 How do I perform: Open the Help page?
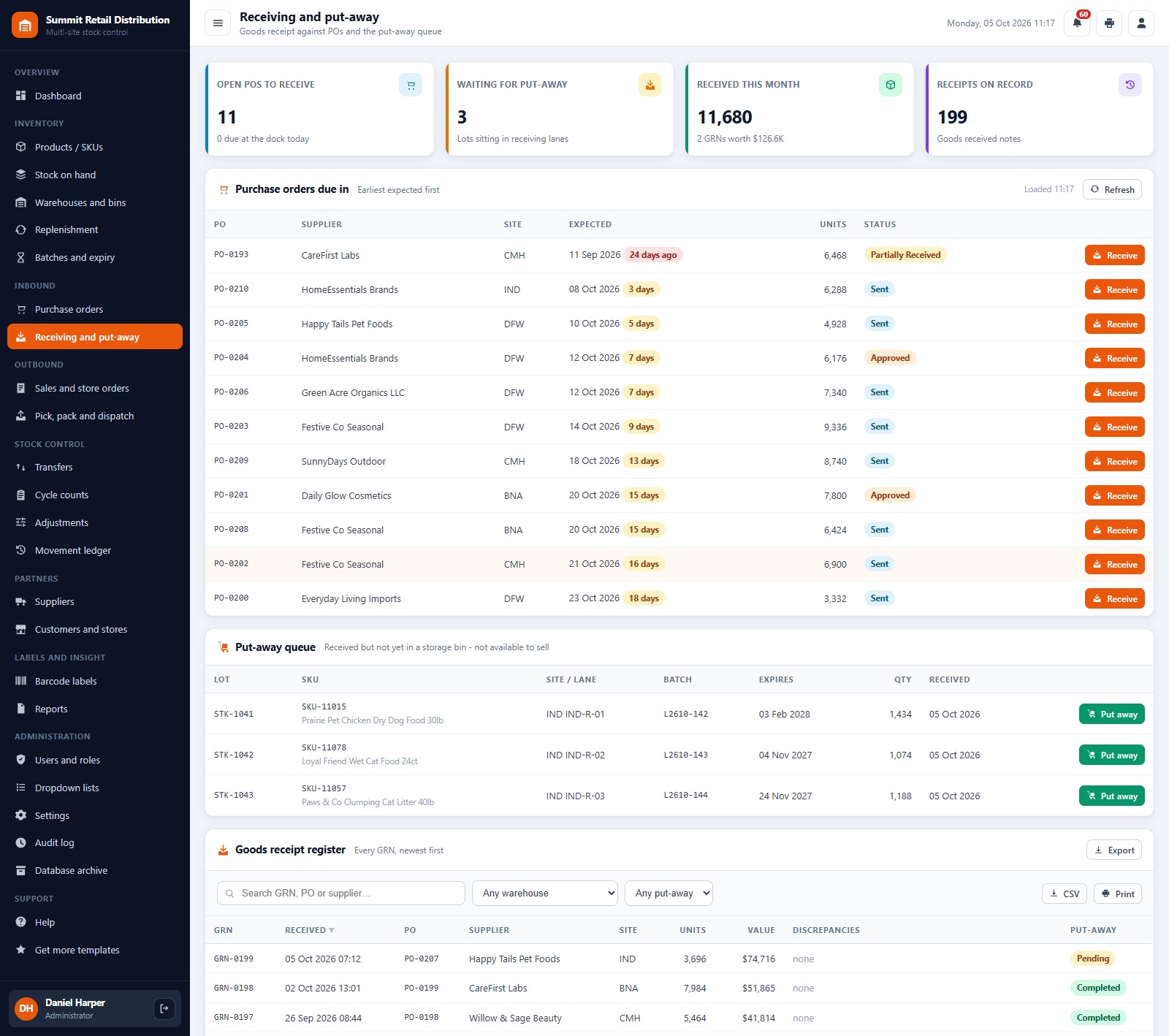95,922
